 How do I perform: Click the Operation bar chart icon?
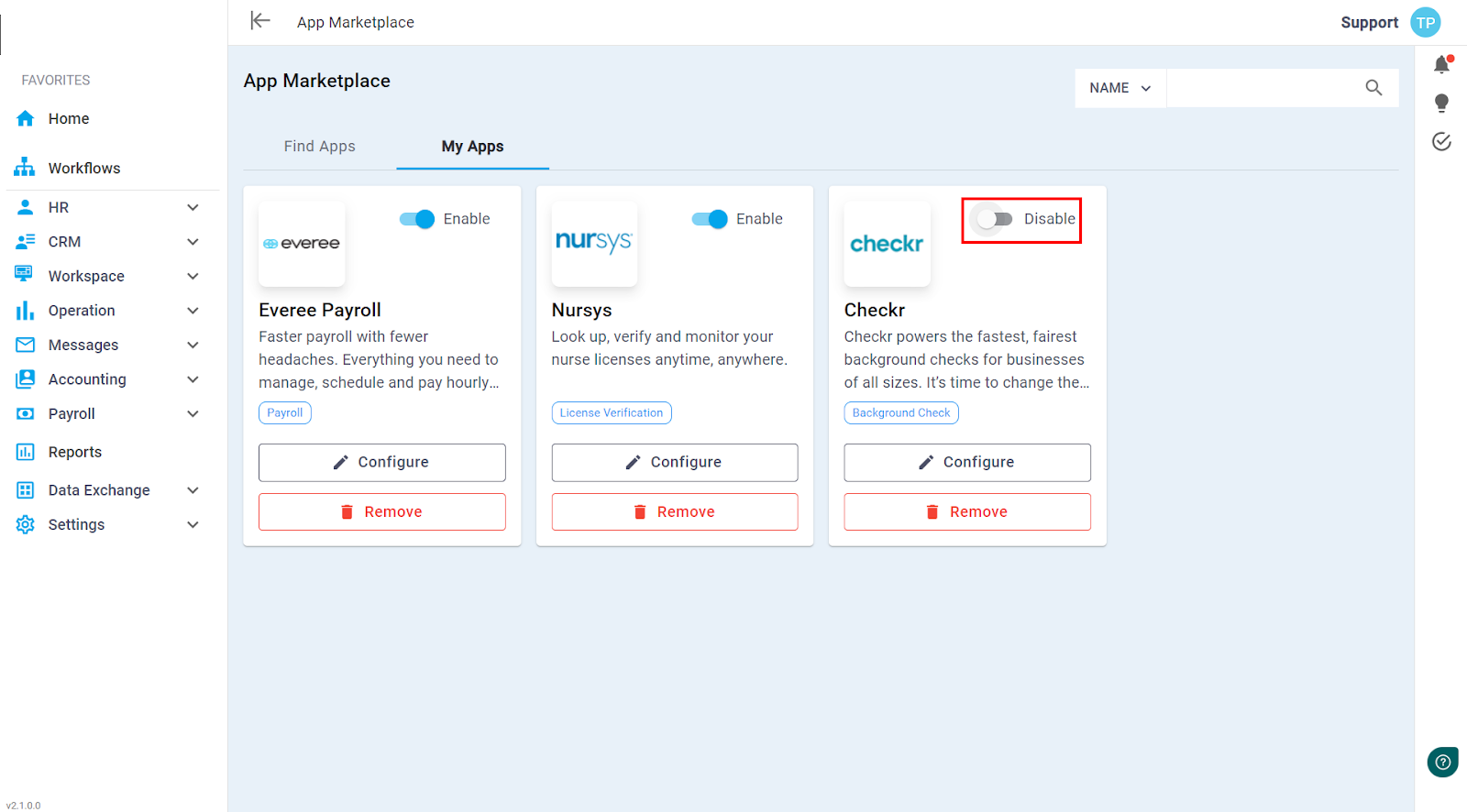25,311
